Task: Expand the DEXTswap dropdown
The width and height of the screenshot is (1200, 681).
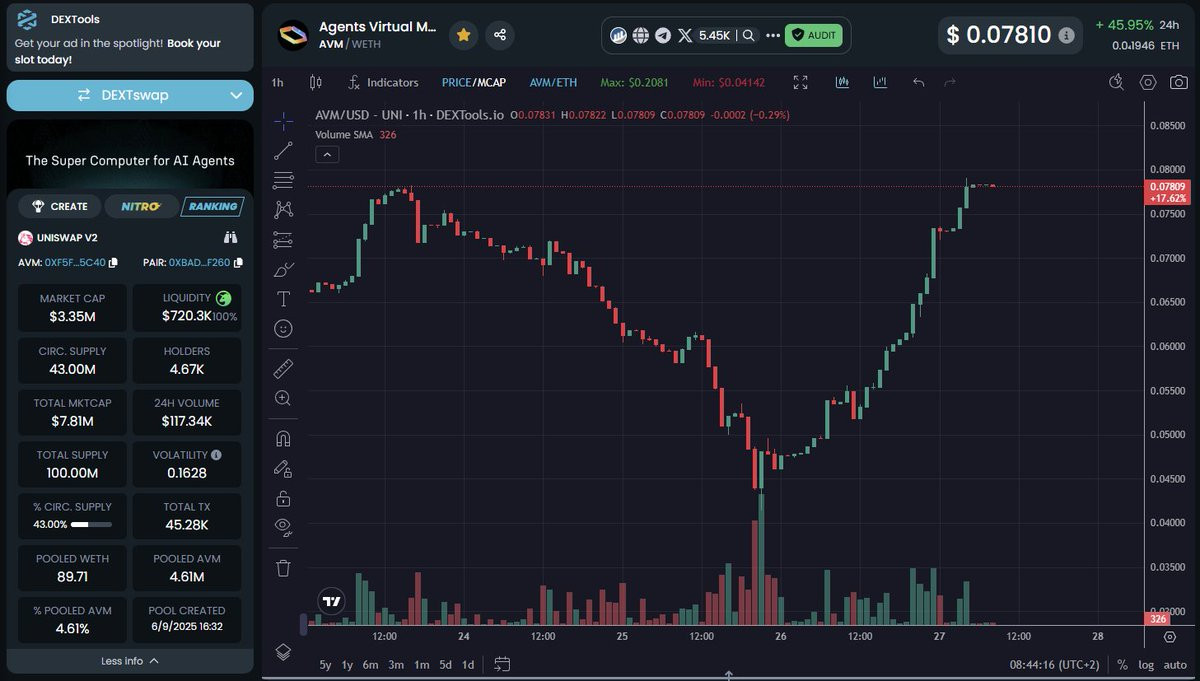Action: [237, 95]
